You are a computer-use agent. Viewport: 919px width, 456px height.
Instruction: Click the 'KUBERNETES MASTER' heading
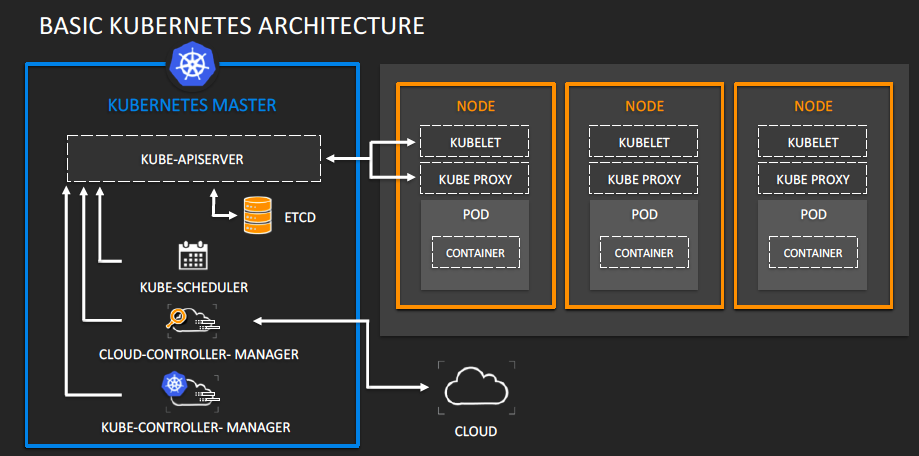click(x=192, y=106)
